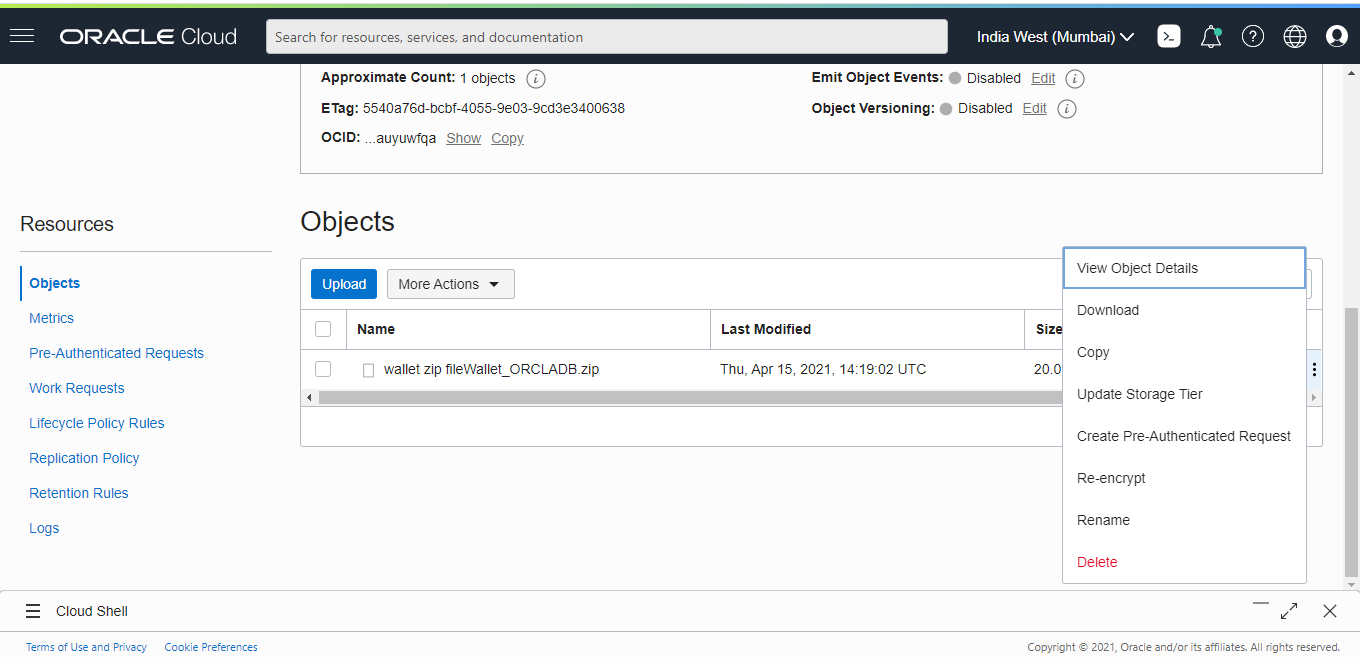The image size is (1360, 657).
Task: Open the help question mark menu
Action: 1253,37
